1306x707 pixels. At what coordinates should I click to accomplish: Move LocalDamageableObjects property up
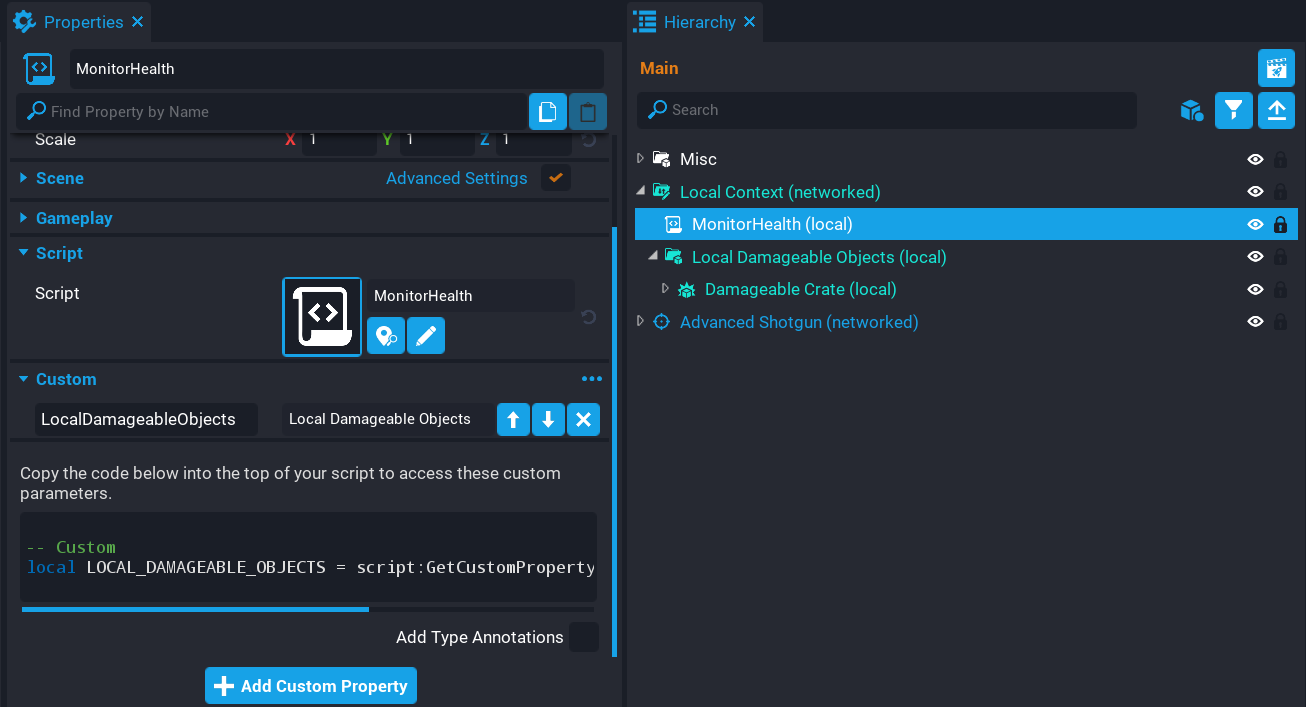(513, 420)
